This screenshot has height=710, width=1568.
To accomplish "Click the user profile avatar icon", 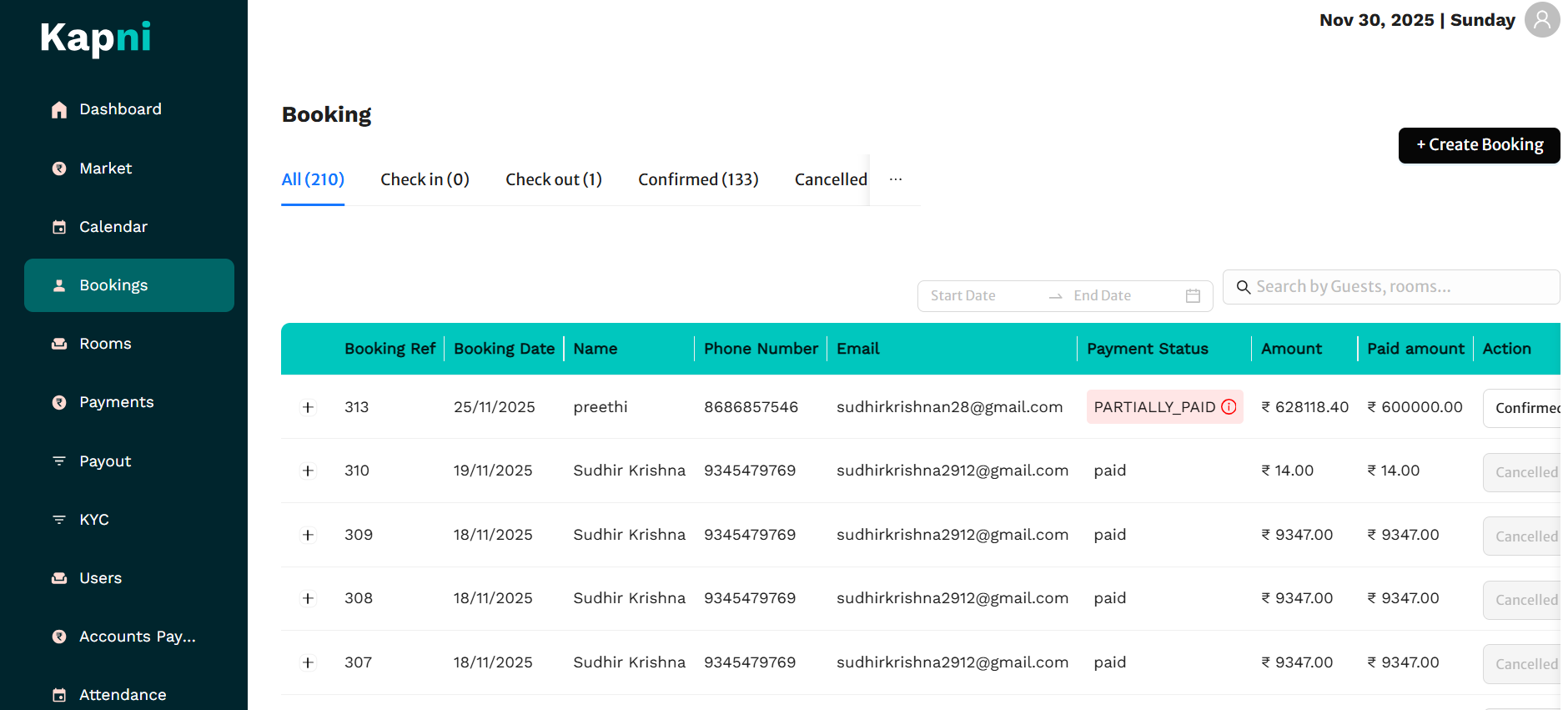I will (1541, 19).
